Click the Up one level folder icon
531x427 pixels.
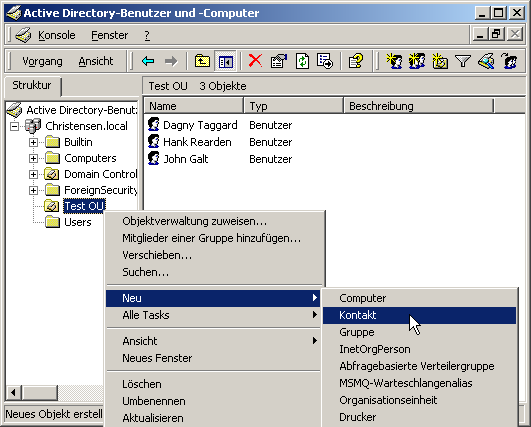pyautogui.click(x=202, y=61)
